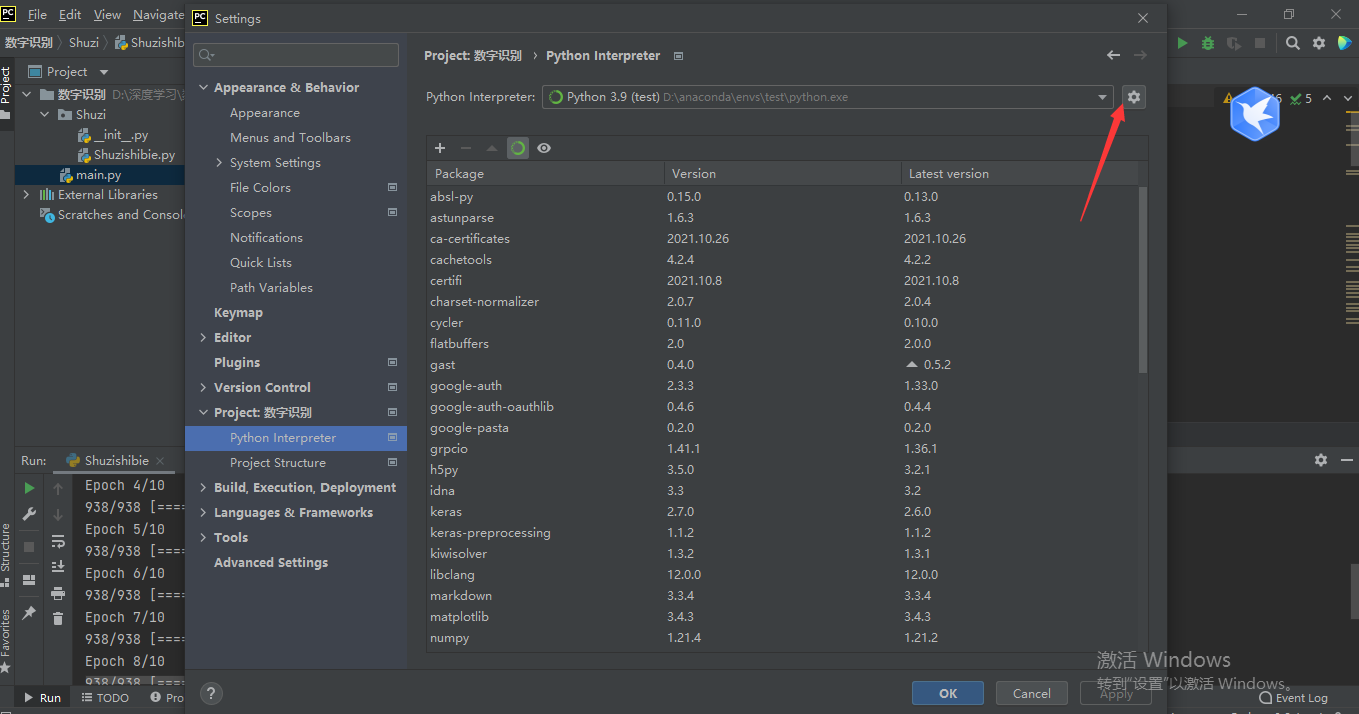This screenshot has width=1359, height=714.
Task: Click the rerun green arrow in the Run panel
Action: [x=29, y=488]
